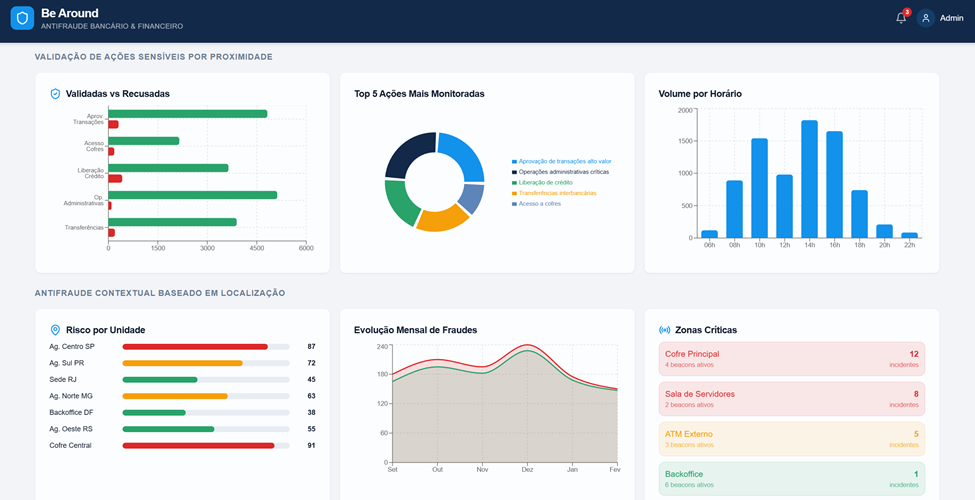
Task: Click the Dez peak in Evolução Mensal chart
Action: click(527, 345)
